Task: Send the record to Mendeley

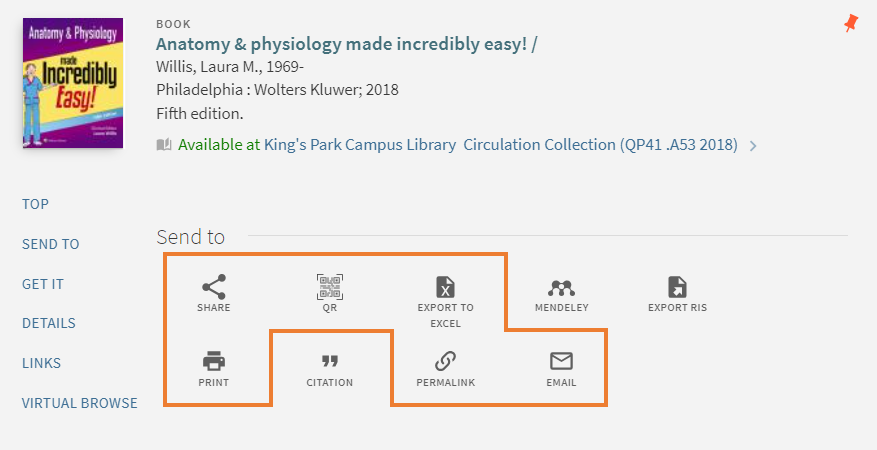Action: (x=562, y=288)
